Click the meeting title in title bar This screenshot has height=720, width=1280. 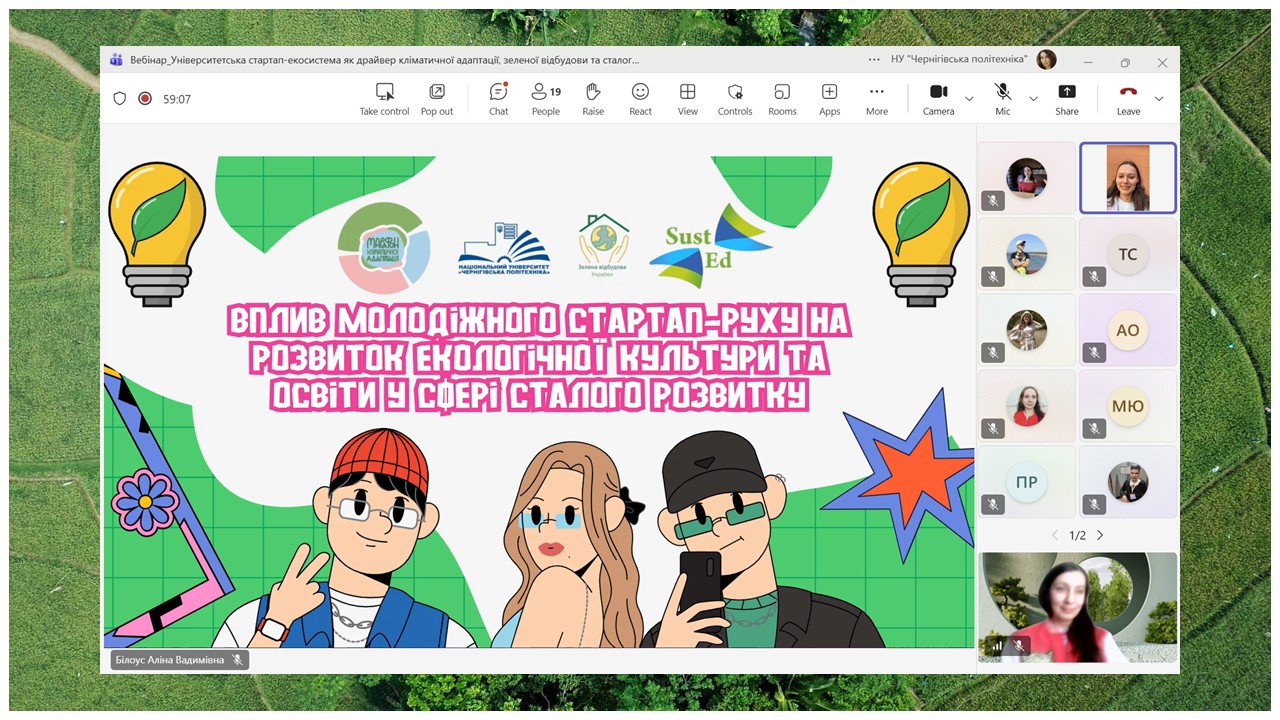385,60
